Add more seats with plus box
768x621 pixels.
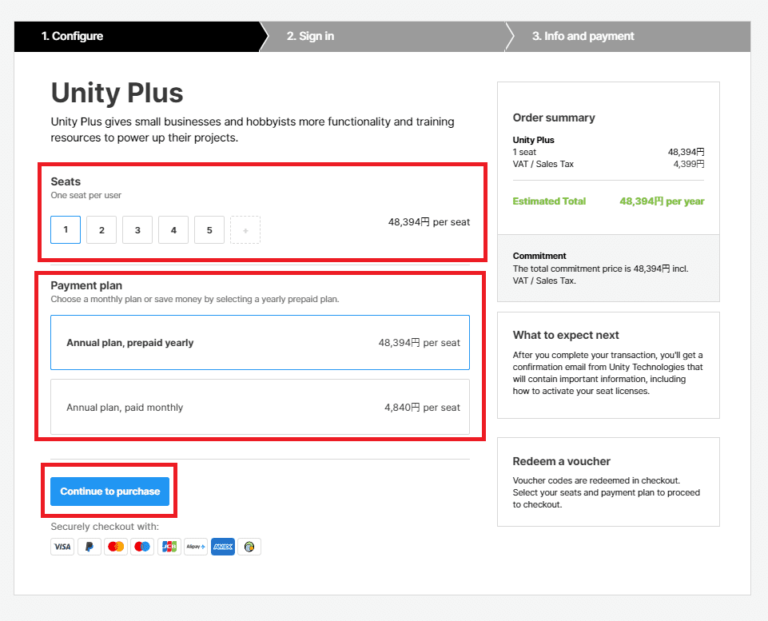[245, 230]
